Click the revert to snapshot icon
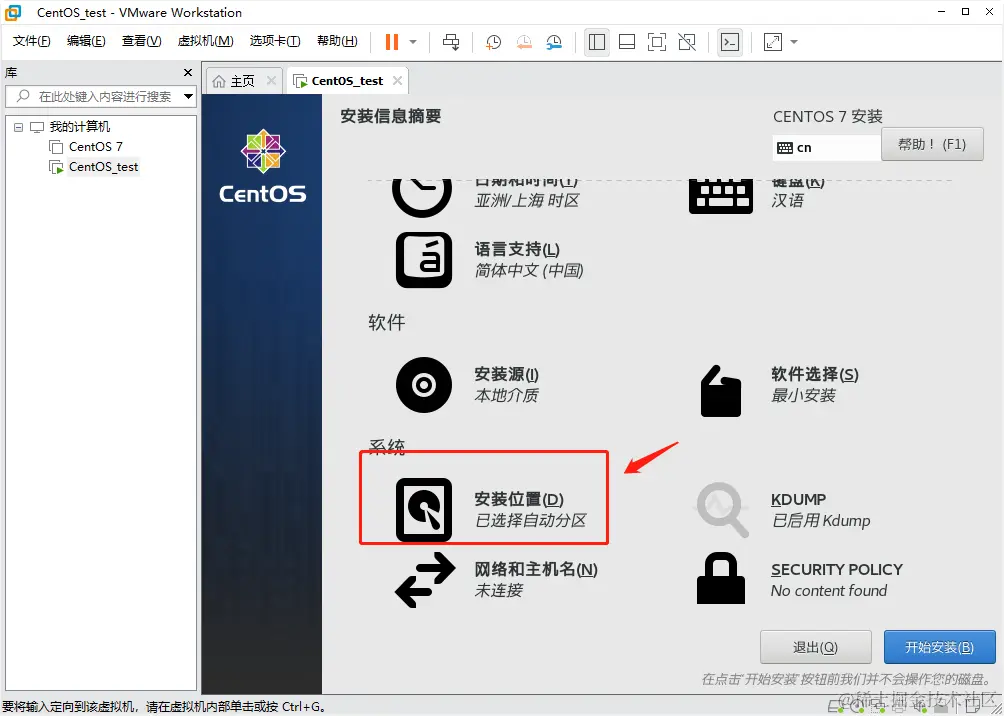Image resolution: width=1004 pixels, height=716 pixels. tap(524, 42)
